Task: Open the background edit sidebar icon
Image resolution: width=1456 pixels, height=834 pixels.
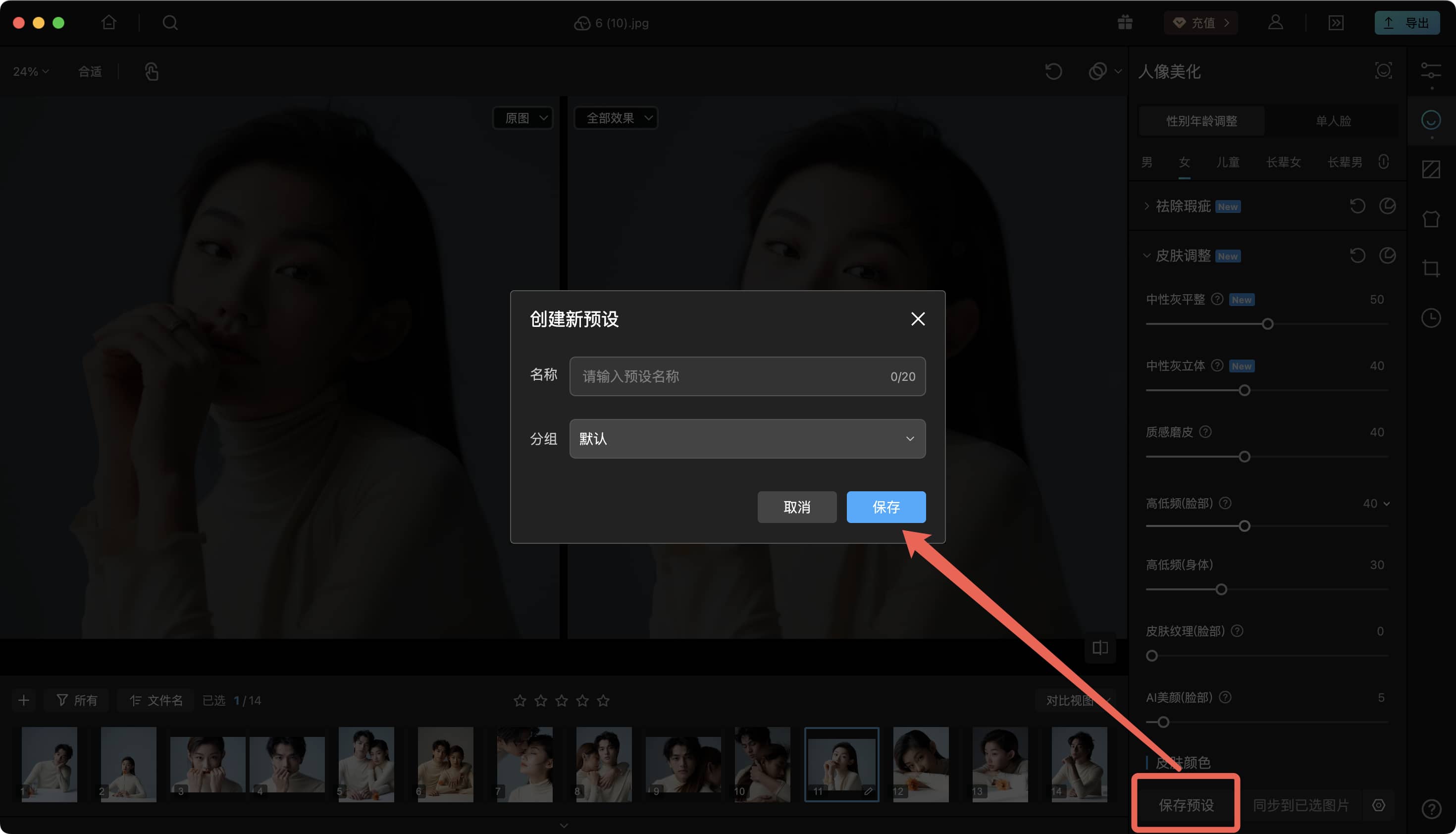Action: click(1431, 169)
